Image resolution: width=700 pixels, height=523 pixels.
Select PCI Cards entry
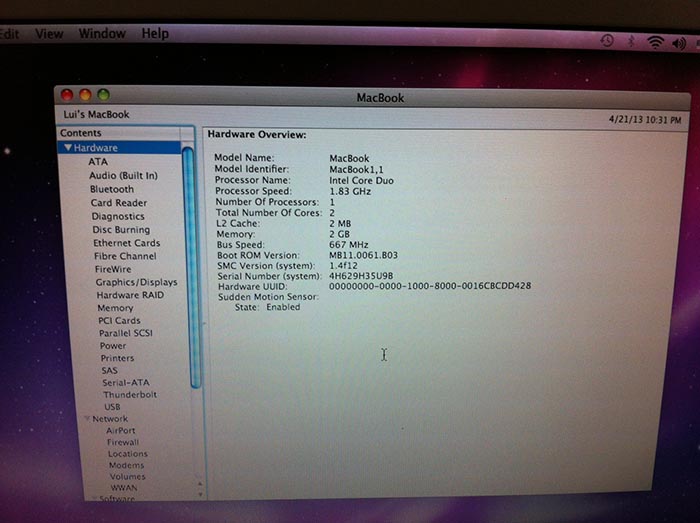pyautogui.click(x=119, y=320)
